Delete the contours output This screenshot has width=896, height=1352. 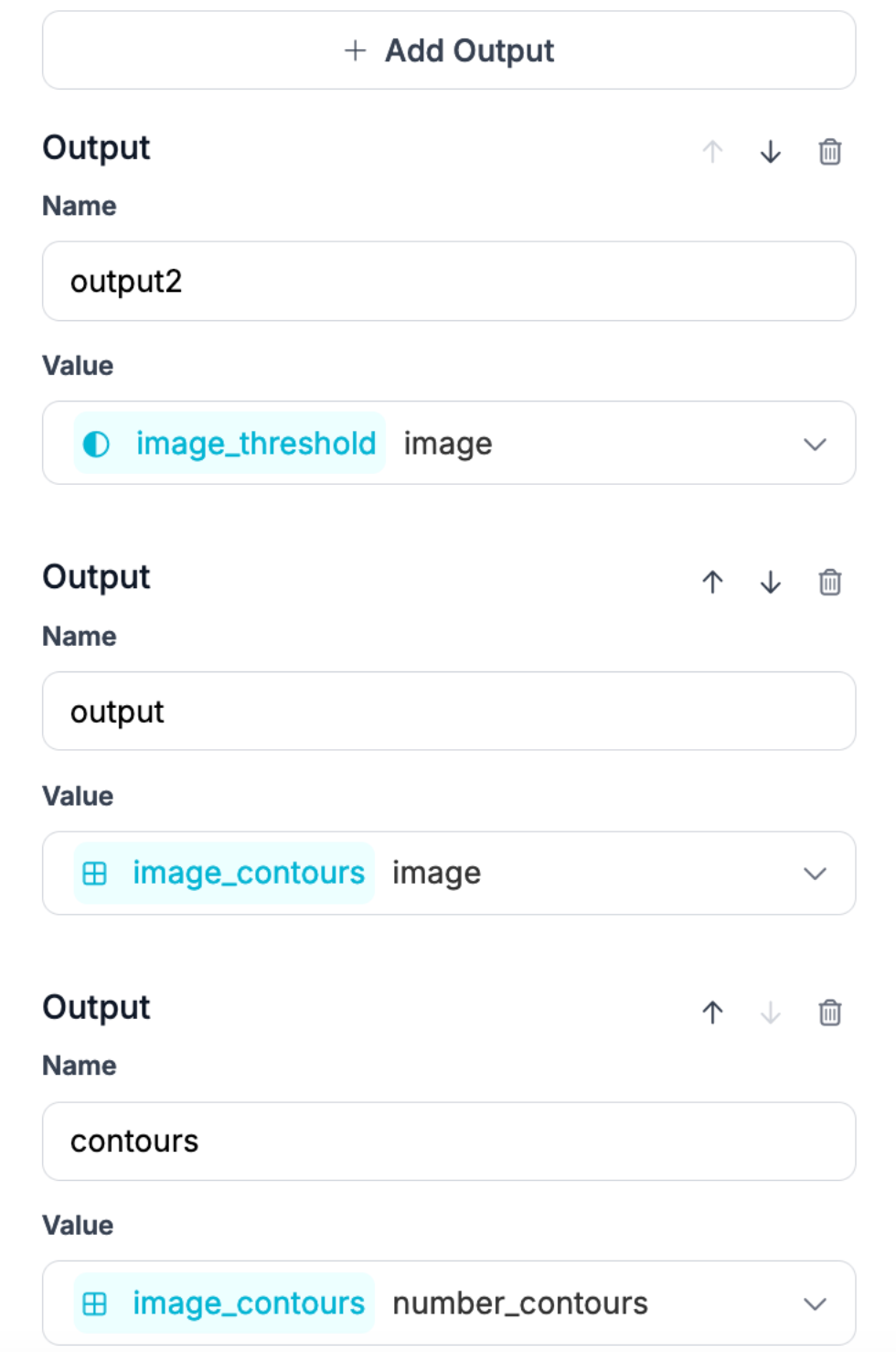click(x=829, y=1013)
